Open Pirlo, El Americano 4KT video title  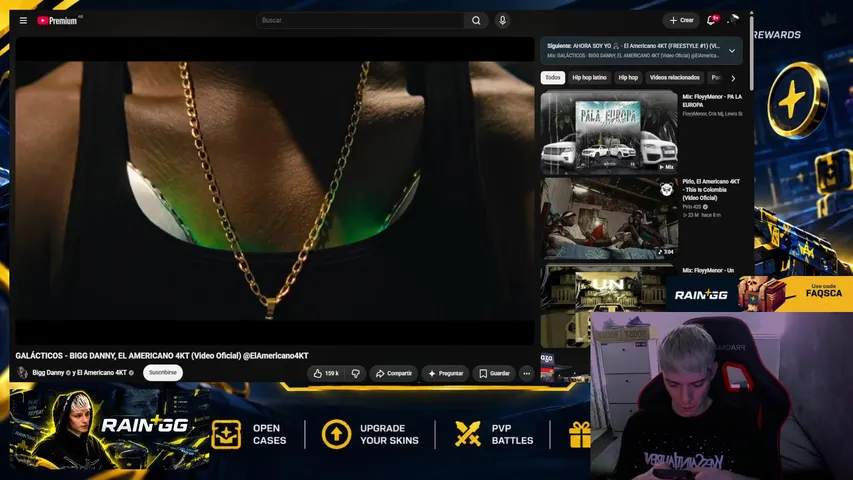click(x=711, y=189)
